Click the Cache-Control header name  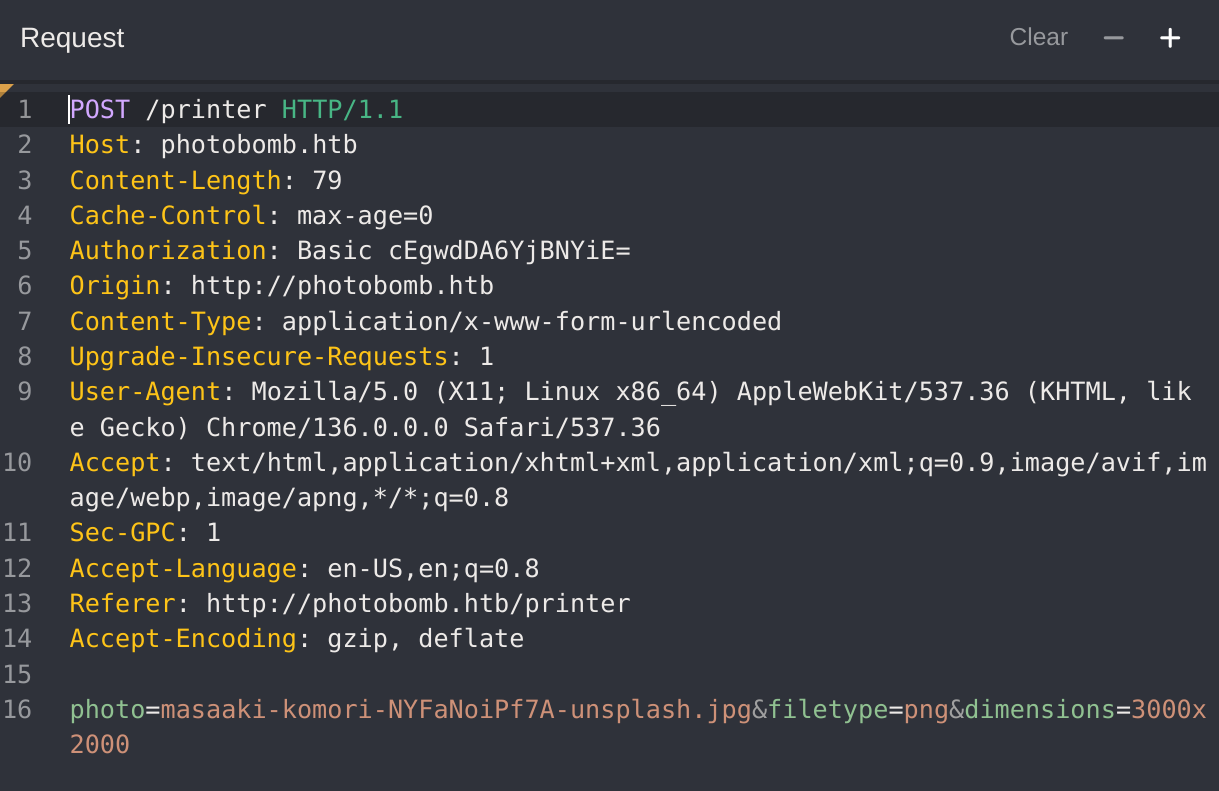tap(168, 215)
